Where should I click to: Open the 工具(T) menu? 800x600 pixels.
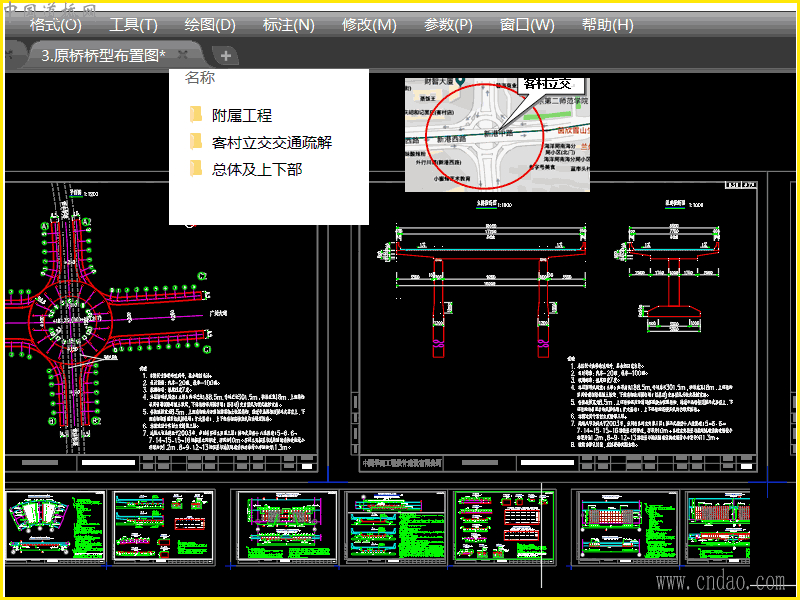coord(133,24)
